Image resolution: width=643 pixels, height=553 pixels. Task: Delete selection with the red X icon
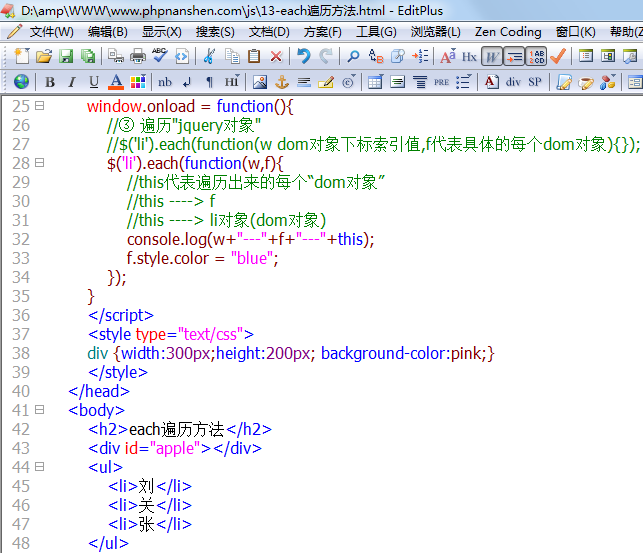pos(276,56)
